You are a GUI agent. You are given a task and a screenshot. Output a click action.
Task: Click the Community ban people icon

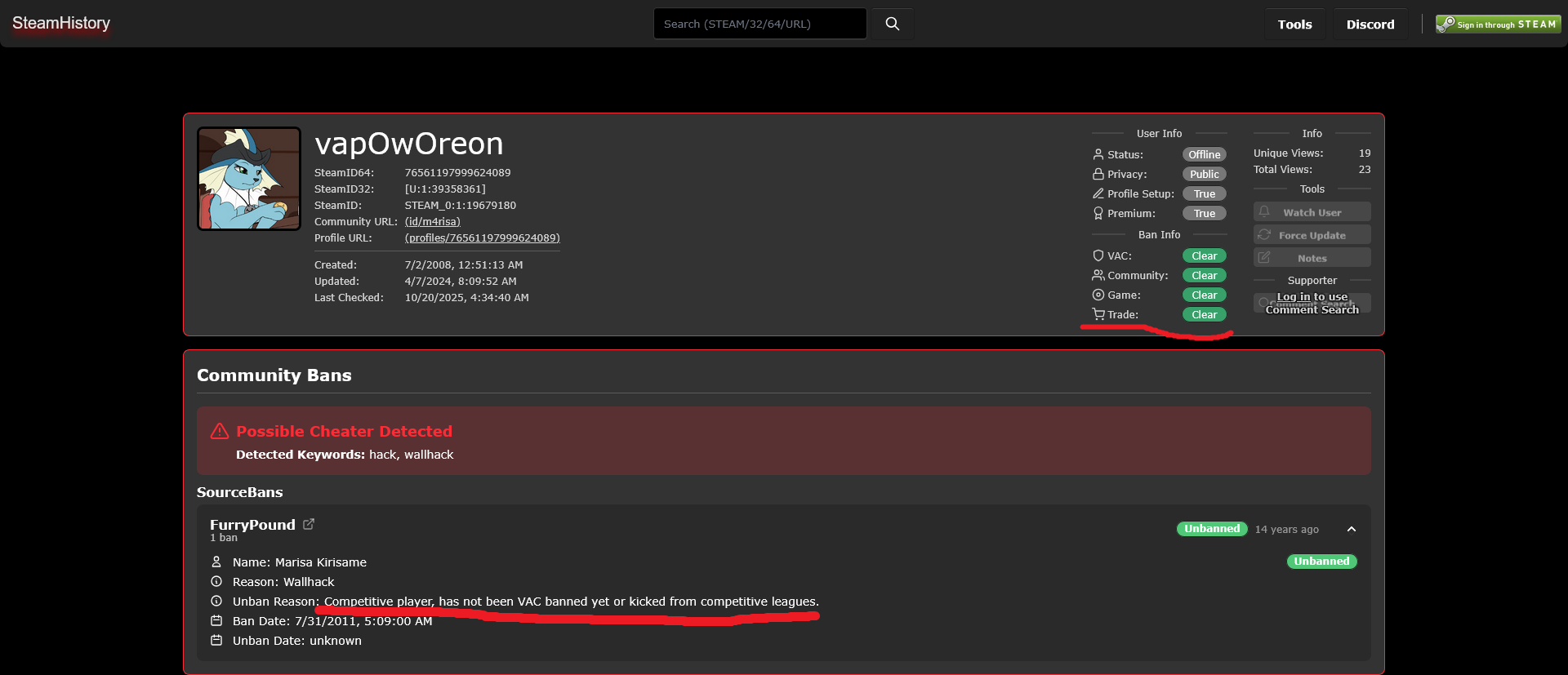(1098, 275)
